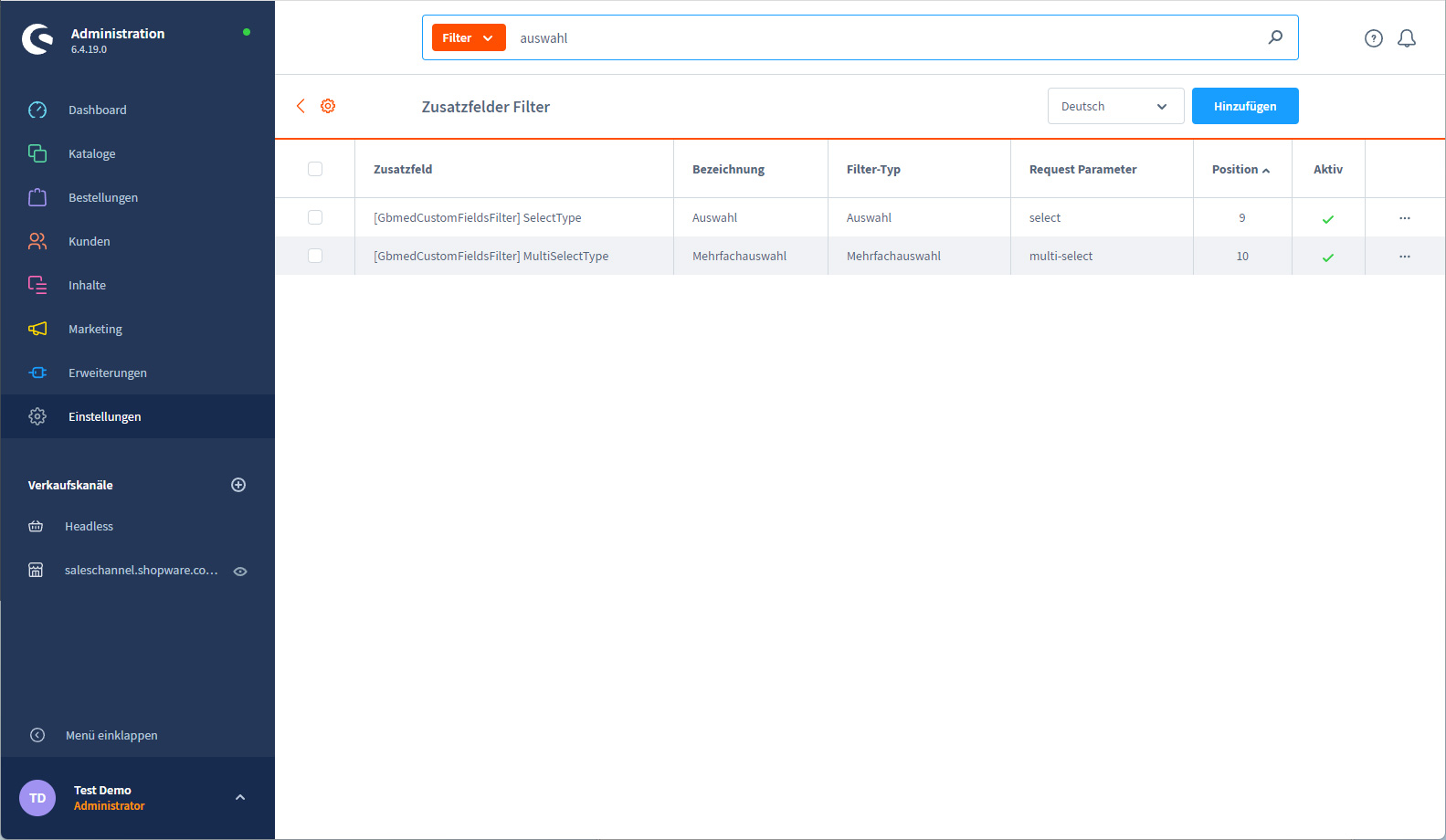Click the green online status dot
The height and width of the screenshot is (840, 1446).
[x=247, y=32]
